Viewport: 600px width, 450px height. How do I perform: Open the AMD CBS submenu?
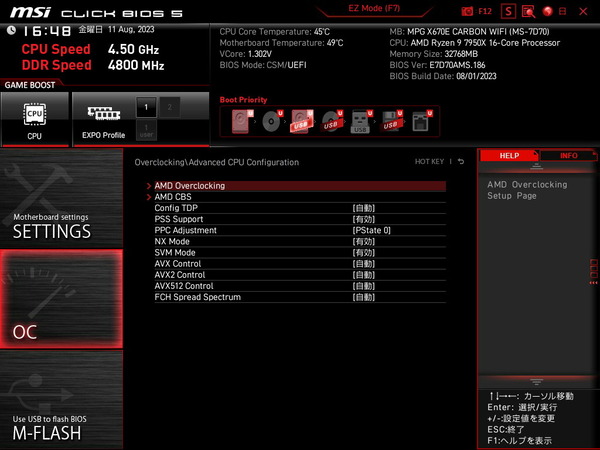(300, 197)
